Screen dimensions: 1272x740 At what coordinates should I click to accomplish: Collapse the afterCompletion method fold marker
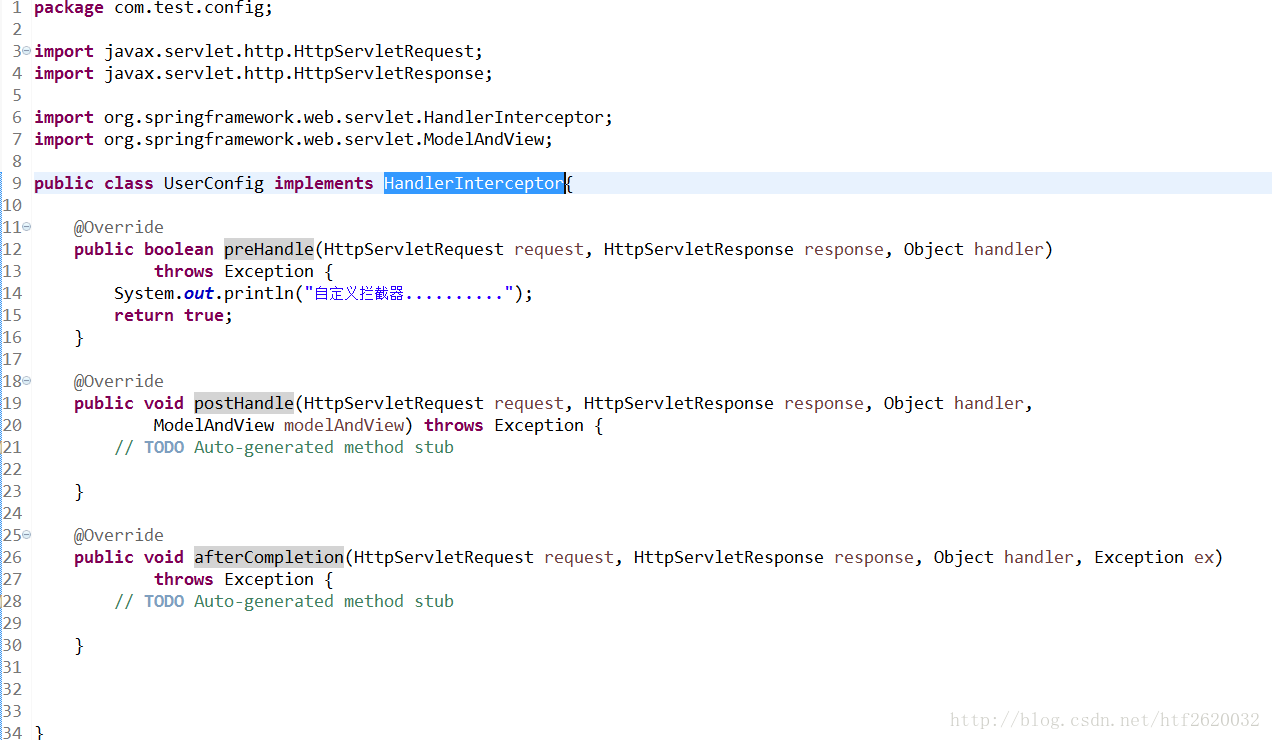point(26,535)
